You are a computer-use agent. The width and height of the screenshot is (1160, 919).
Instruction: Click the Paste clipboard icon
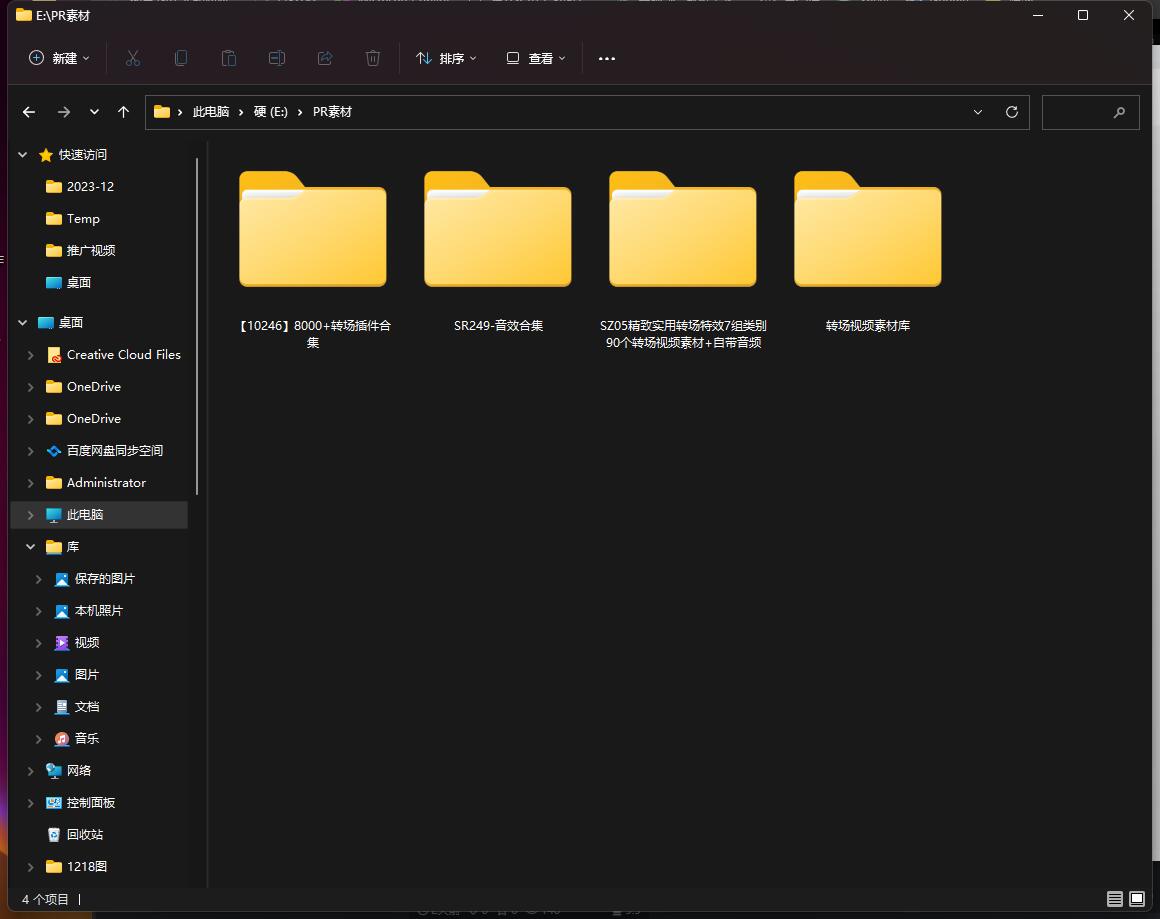[x=229, y=58]
